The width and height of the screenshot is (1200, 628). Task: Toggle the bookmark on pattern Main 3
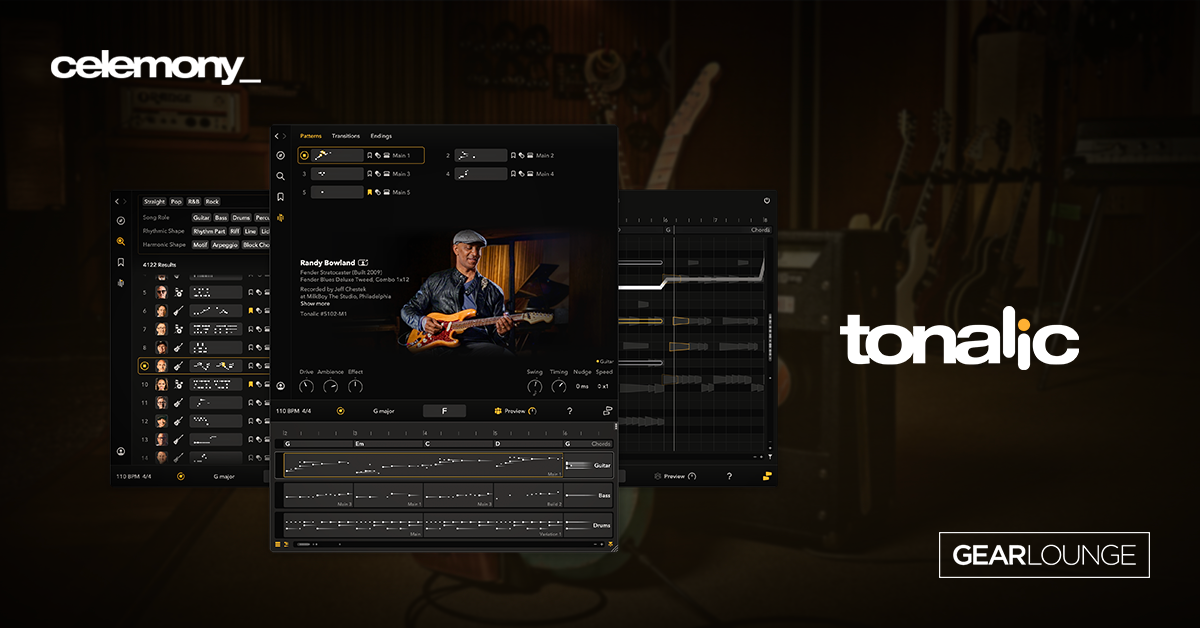point(369,174)
